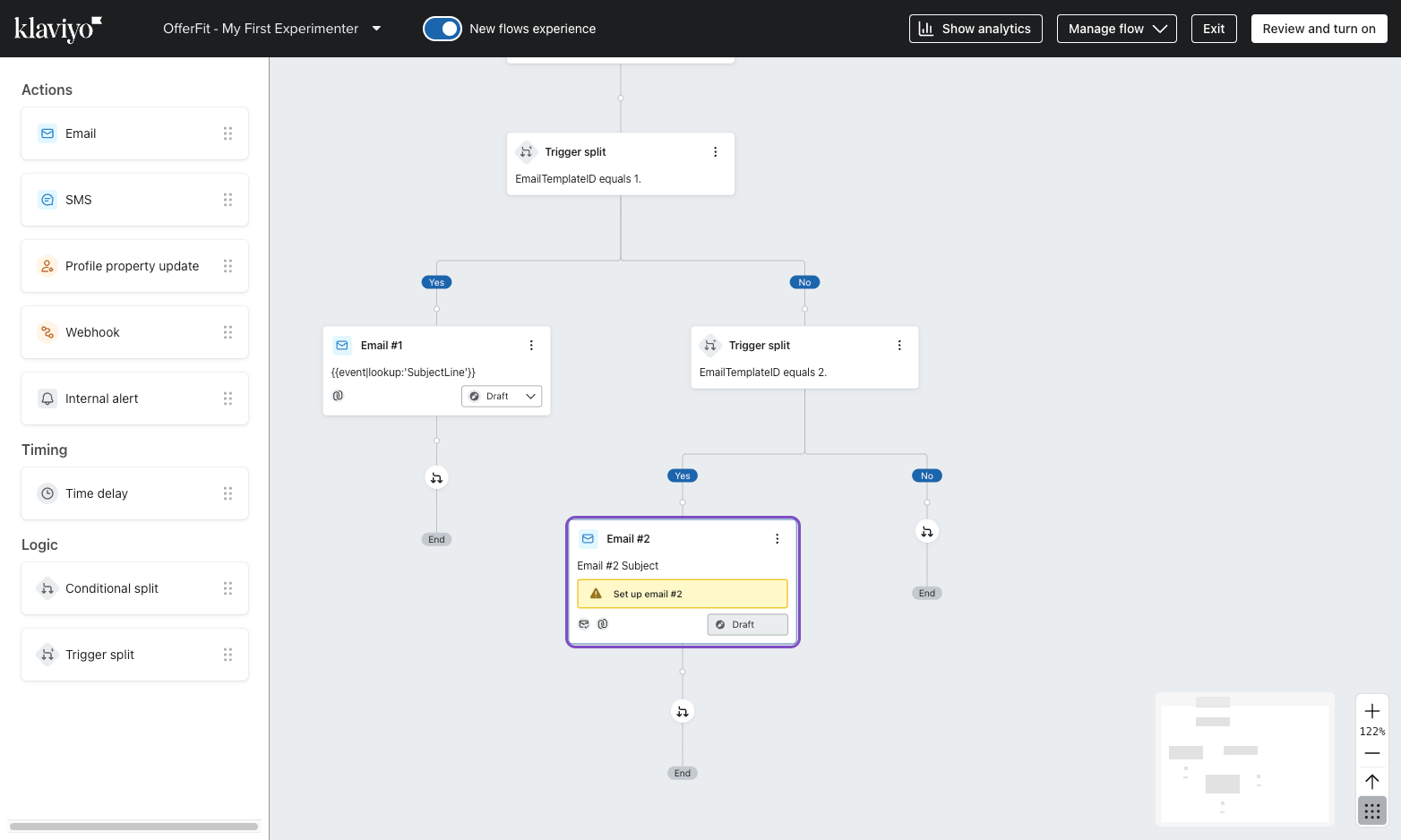Screen dimensions: 1401x840
Task: Select the Internal alert bell icon
Action: pos(47,398)
